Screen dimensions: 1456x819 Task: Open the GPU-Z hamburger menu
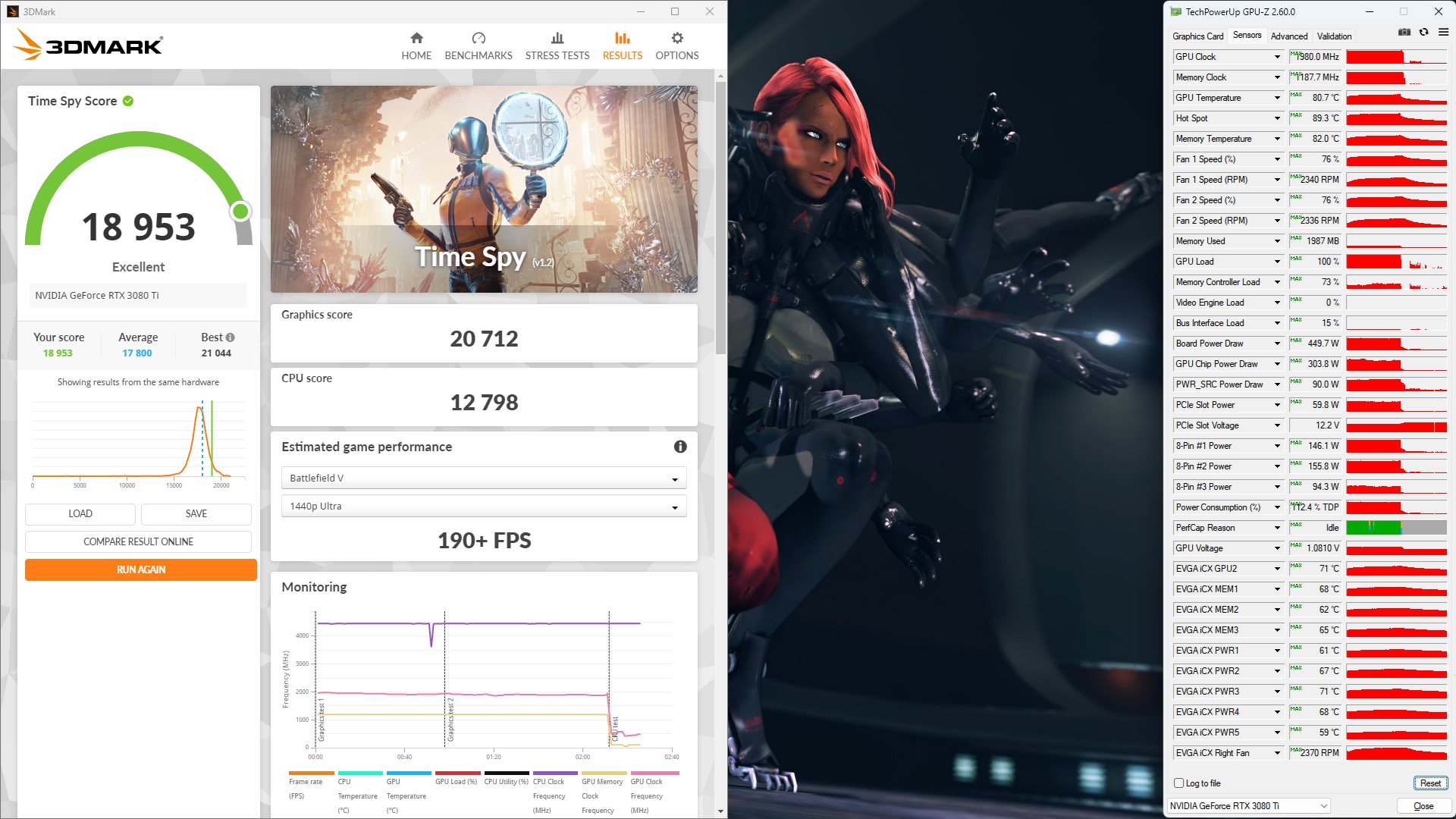[1443, 33]
